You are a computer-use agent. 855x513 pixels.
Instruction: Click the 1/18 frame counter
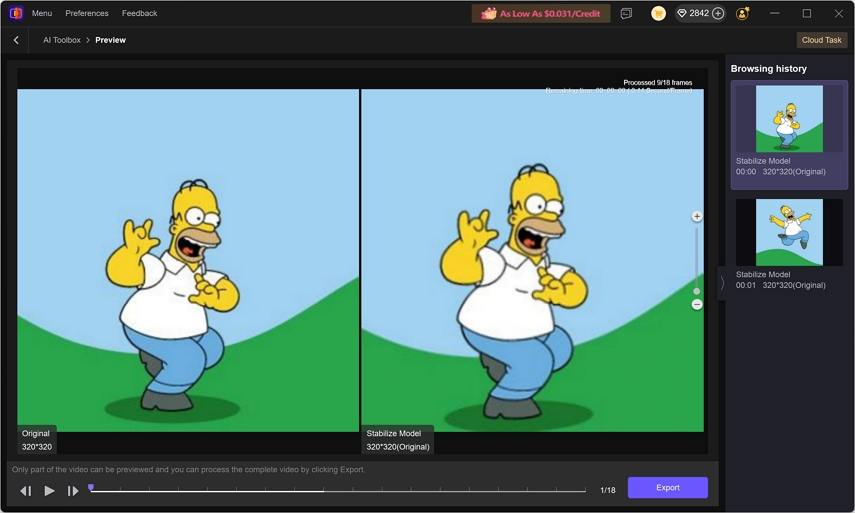607,491
